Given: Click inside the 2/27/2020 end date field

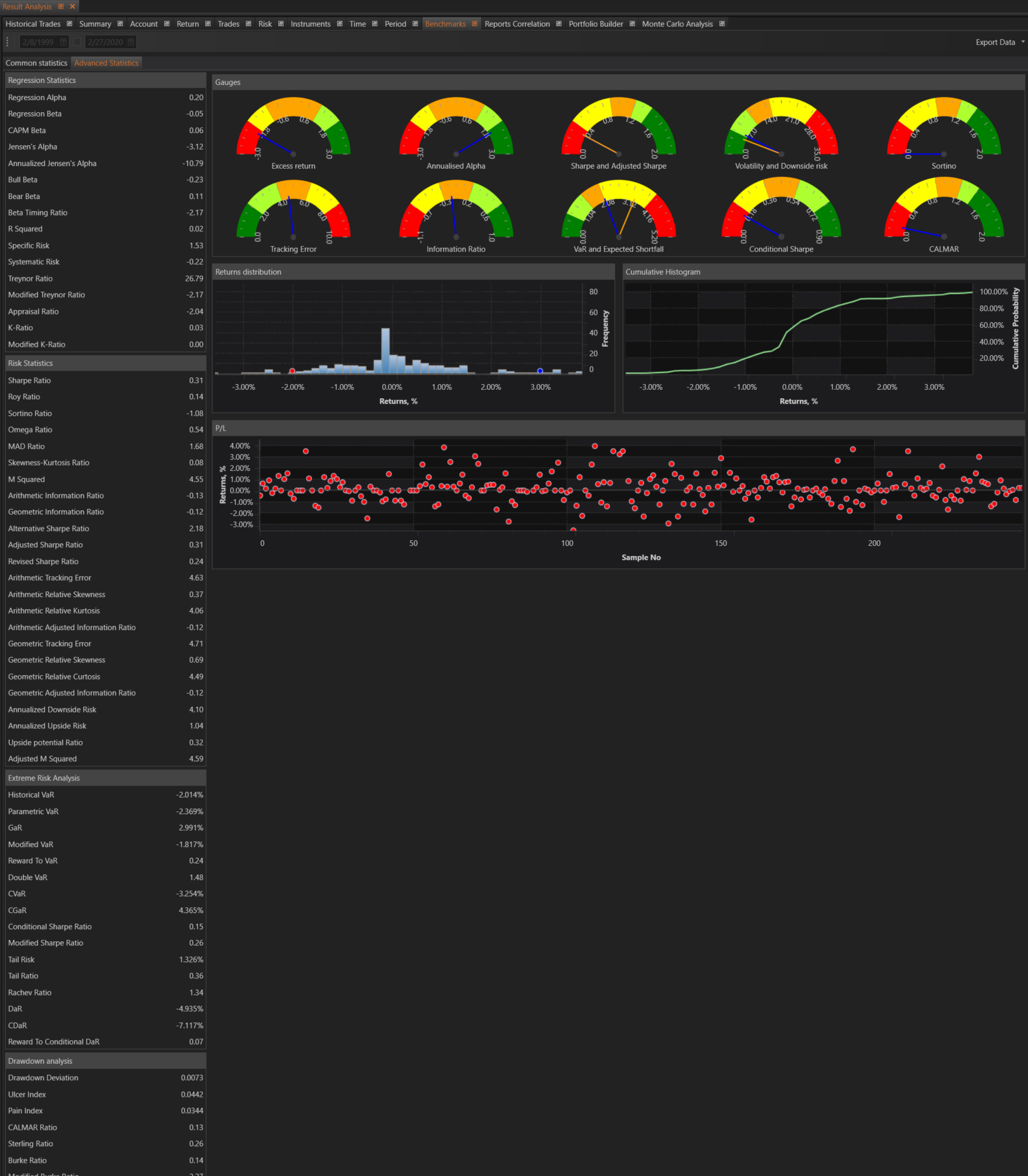Looking at the screenshot, I should (x=105, y=42).
